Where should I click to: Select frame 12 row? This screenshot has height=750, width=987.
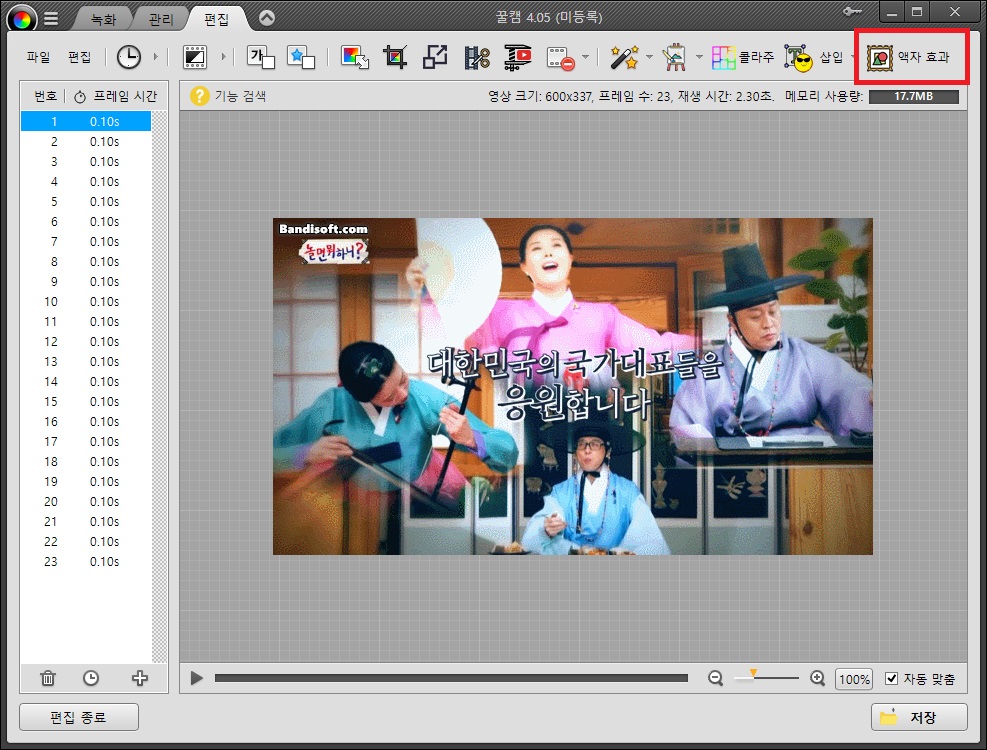86,341
